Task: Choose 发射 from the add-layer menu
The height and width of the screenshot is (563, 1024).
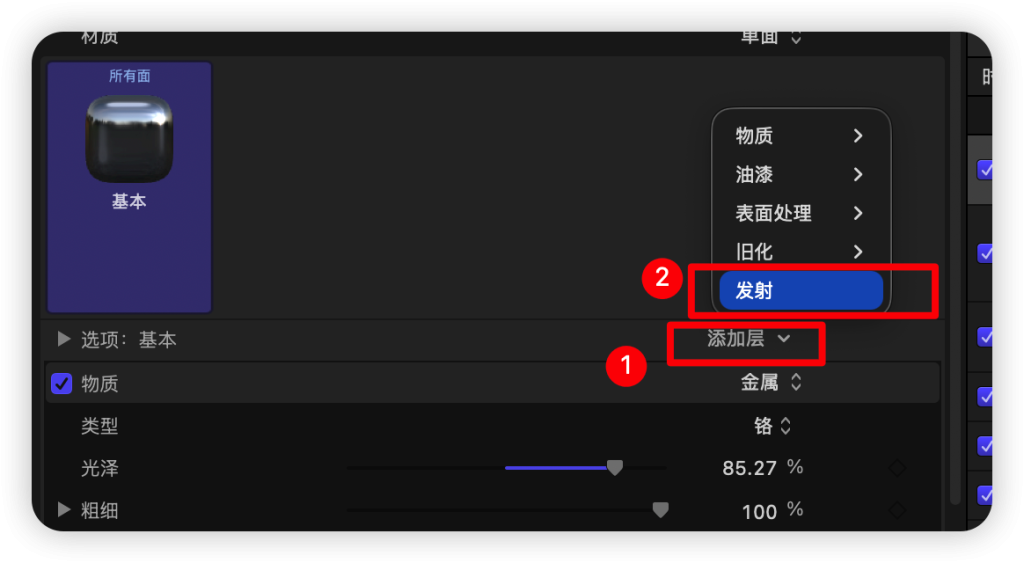Action: (x=801, y=291)
